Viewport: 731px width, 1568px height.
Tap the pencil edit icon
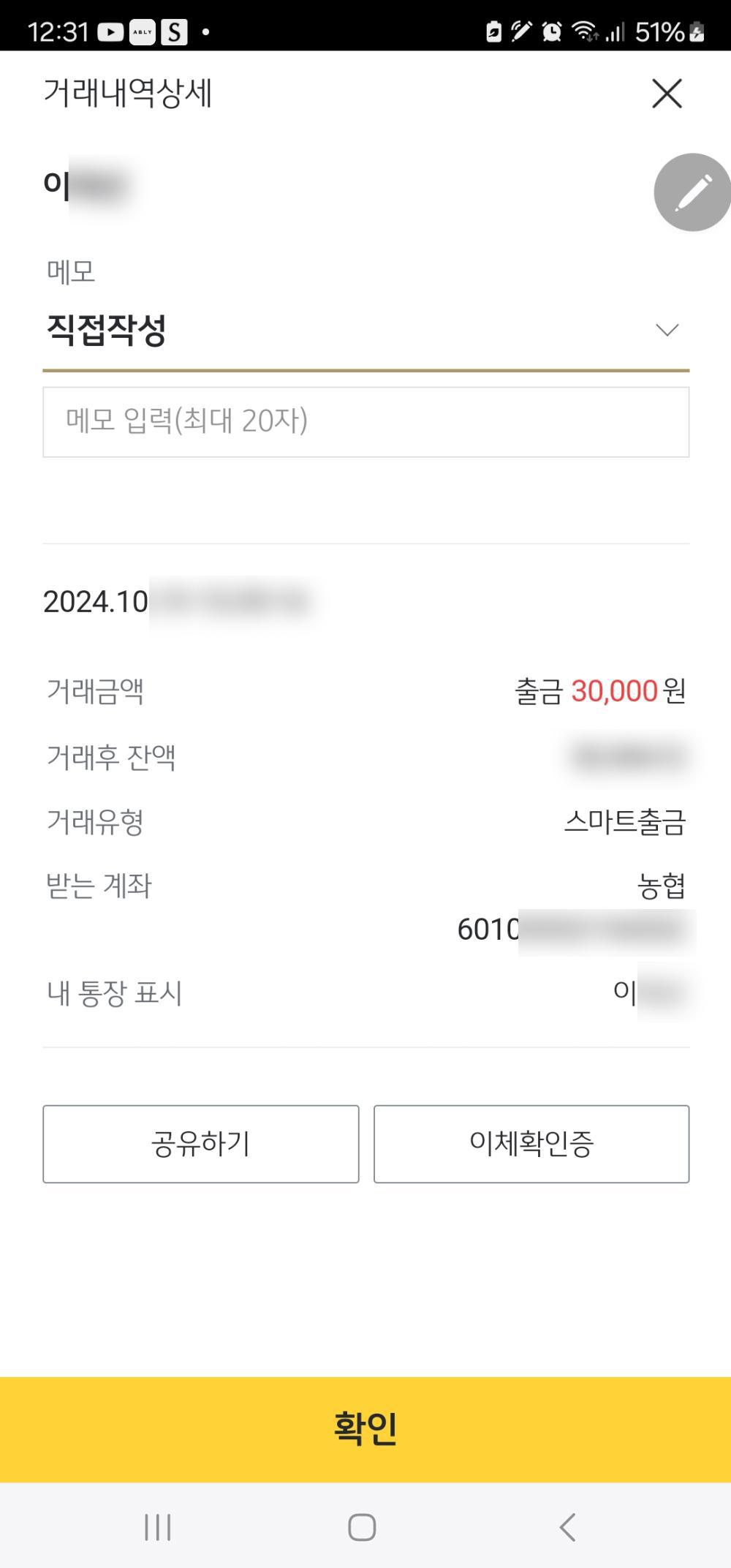pyautogui.click(x=692, y=192)
